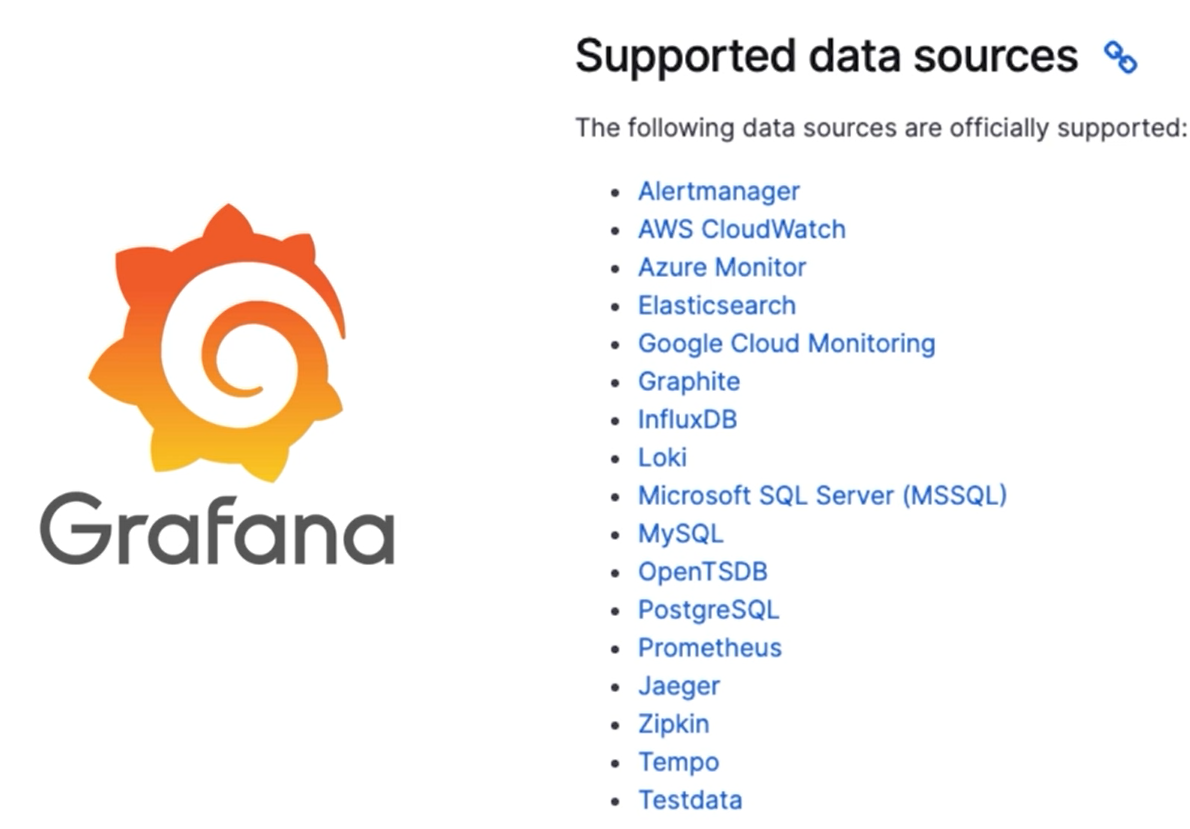Click the Grafana swirl logo

pyautogui.click(x=217, y=340)
